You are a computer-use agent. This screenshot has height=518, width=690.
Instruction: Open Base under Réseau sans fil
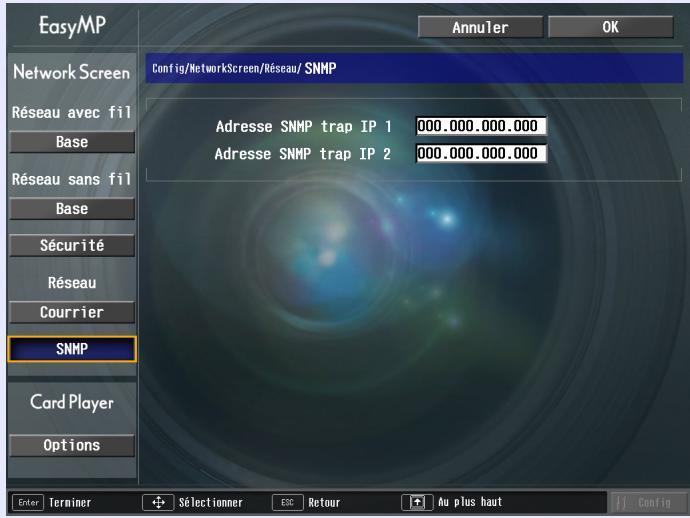pos(72,209)
